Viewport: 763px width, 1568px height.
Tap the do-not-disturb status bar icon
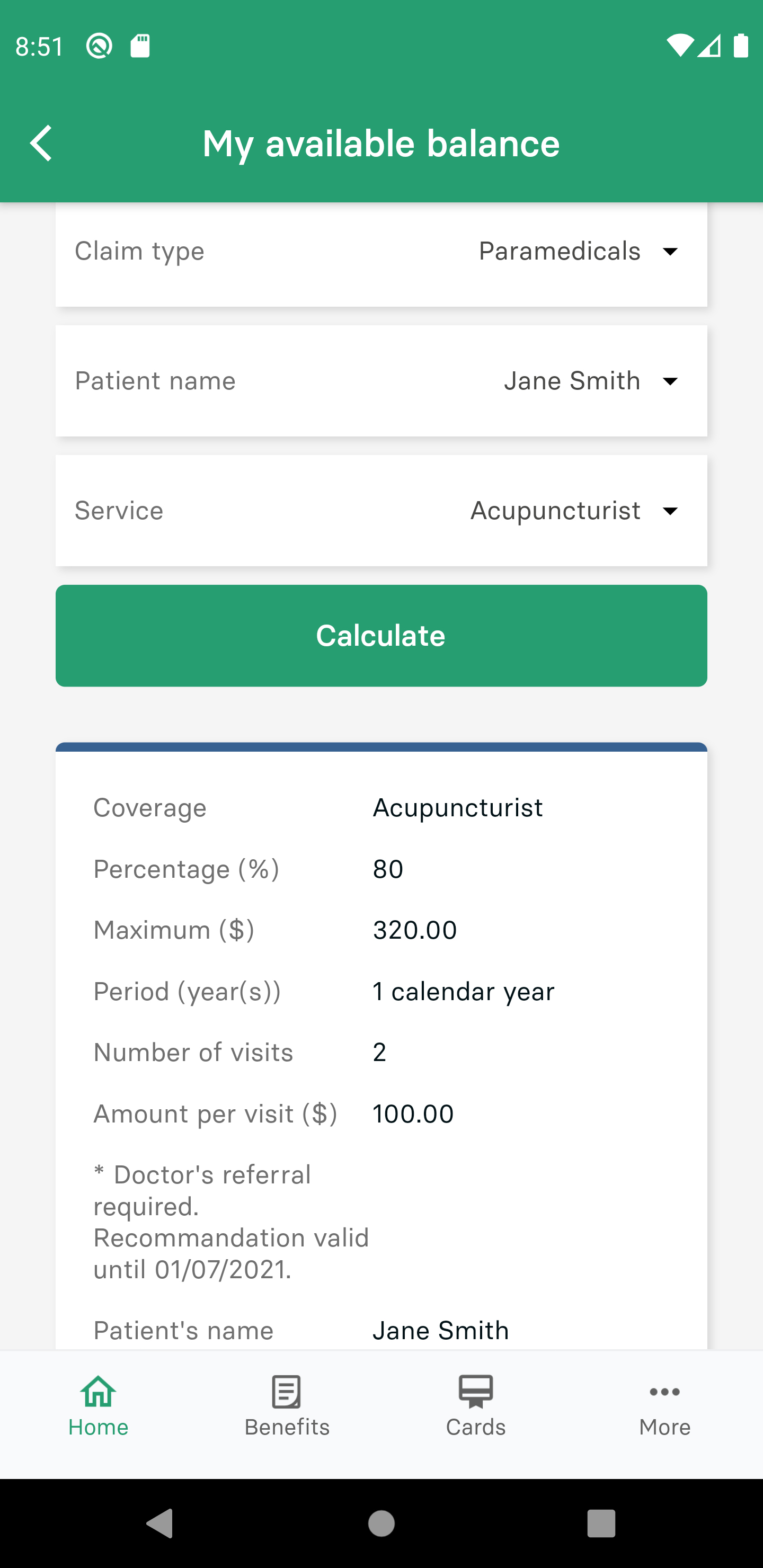99,46
